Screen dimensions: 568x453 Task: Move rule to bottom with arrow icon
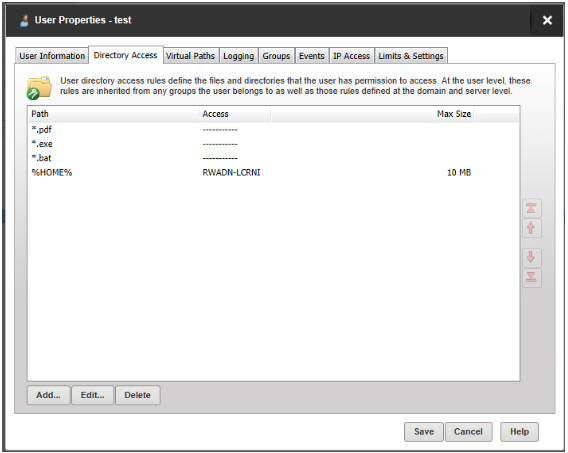coord(531,278)
